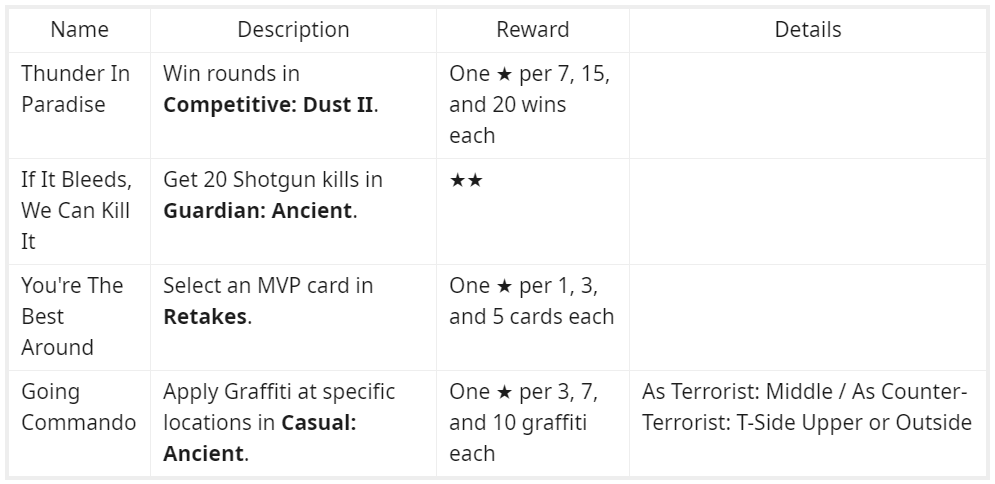Screen dimensions: 995x484
Task: Select the "Name" column header
Action: click(79, 30)
